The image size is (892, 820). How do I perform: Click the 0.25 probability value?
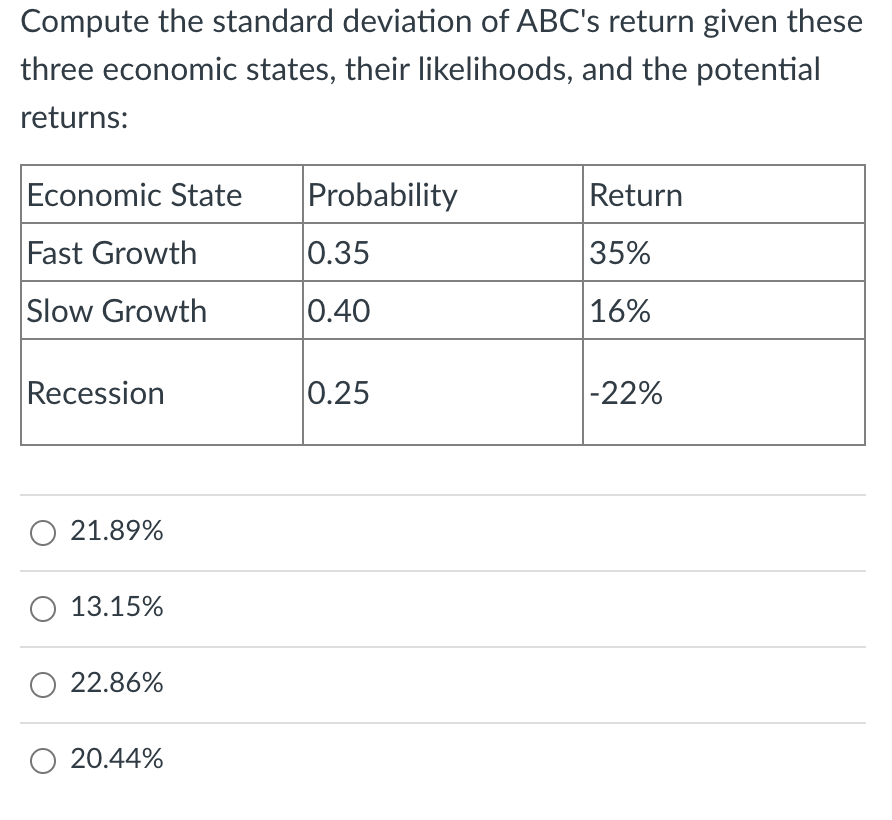pos(339,392)
